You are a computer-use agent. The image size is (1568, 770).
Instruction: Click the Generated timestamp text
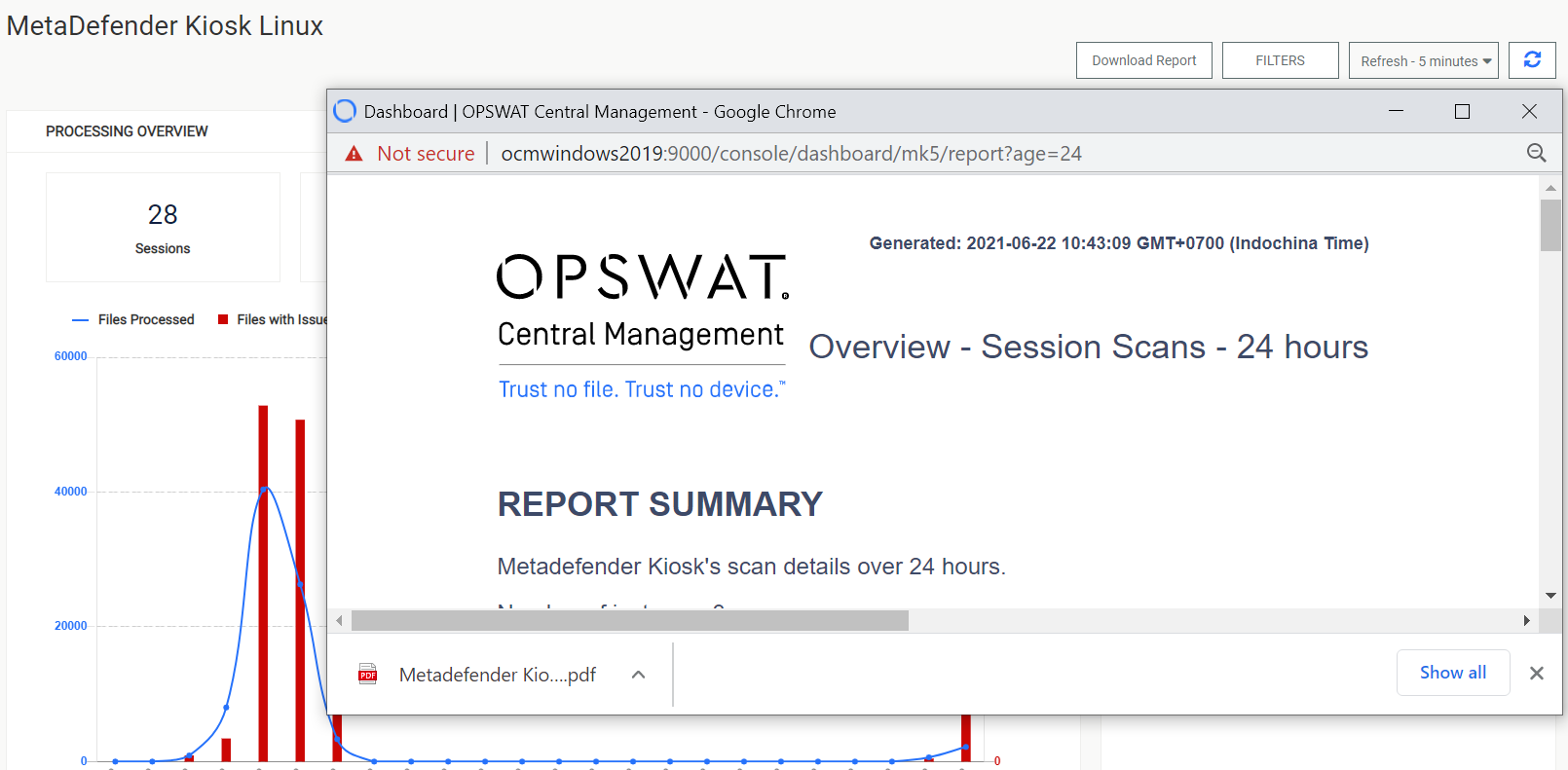1119,243
